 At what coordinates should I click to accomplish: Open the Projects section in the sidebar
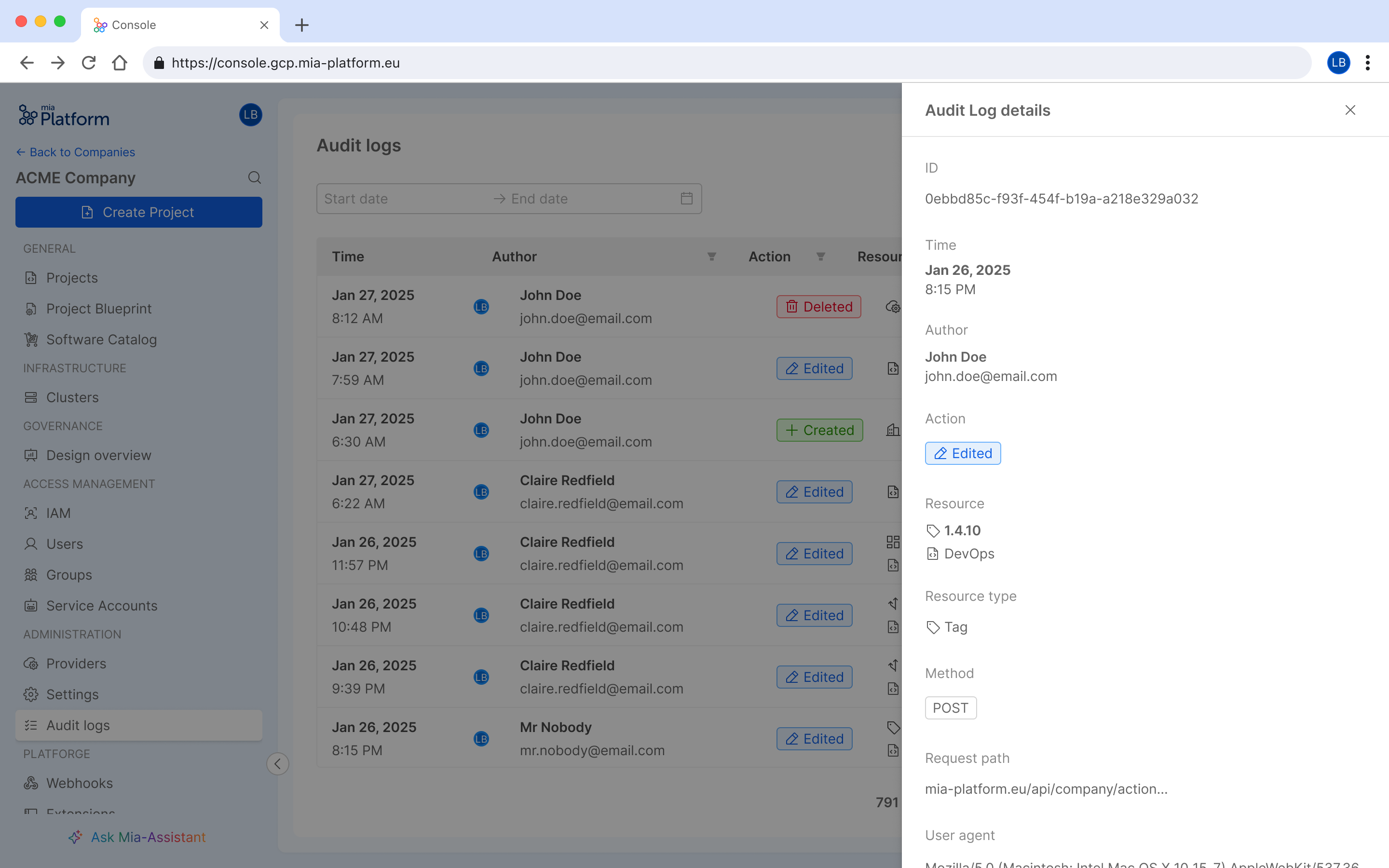72,277
